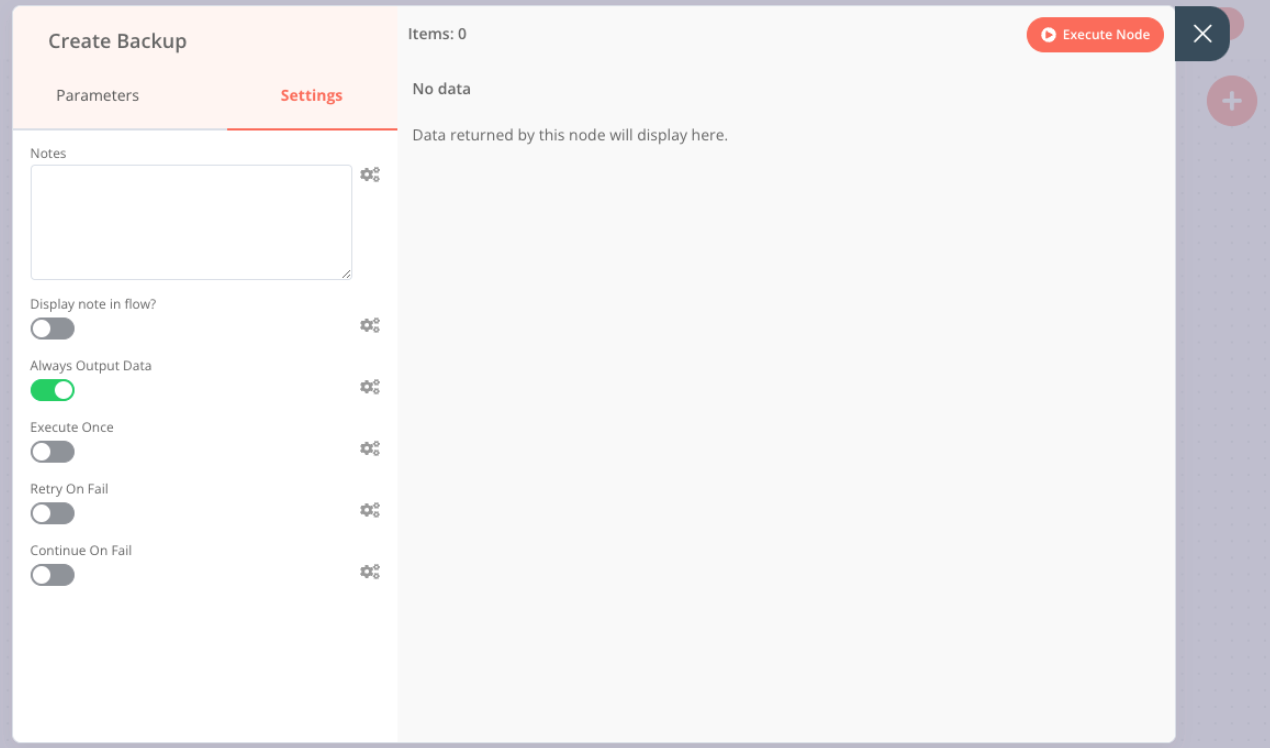Click the plus icon on the canvas edge
Image resolution: width=1270 pixels, height=748 pixels.
coord(1231,101)
